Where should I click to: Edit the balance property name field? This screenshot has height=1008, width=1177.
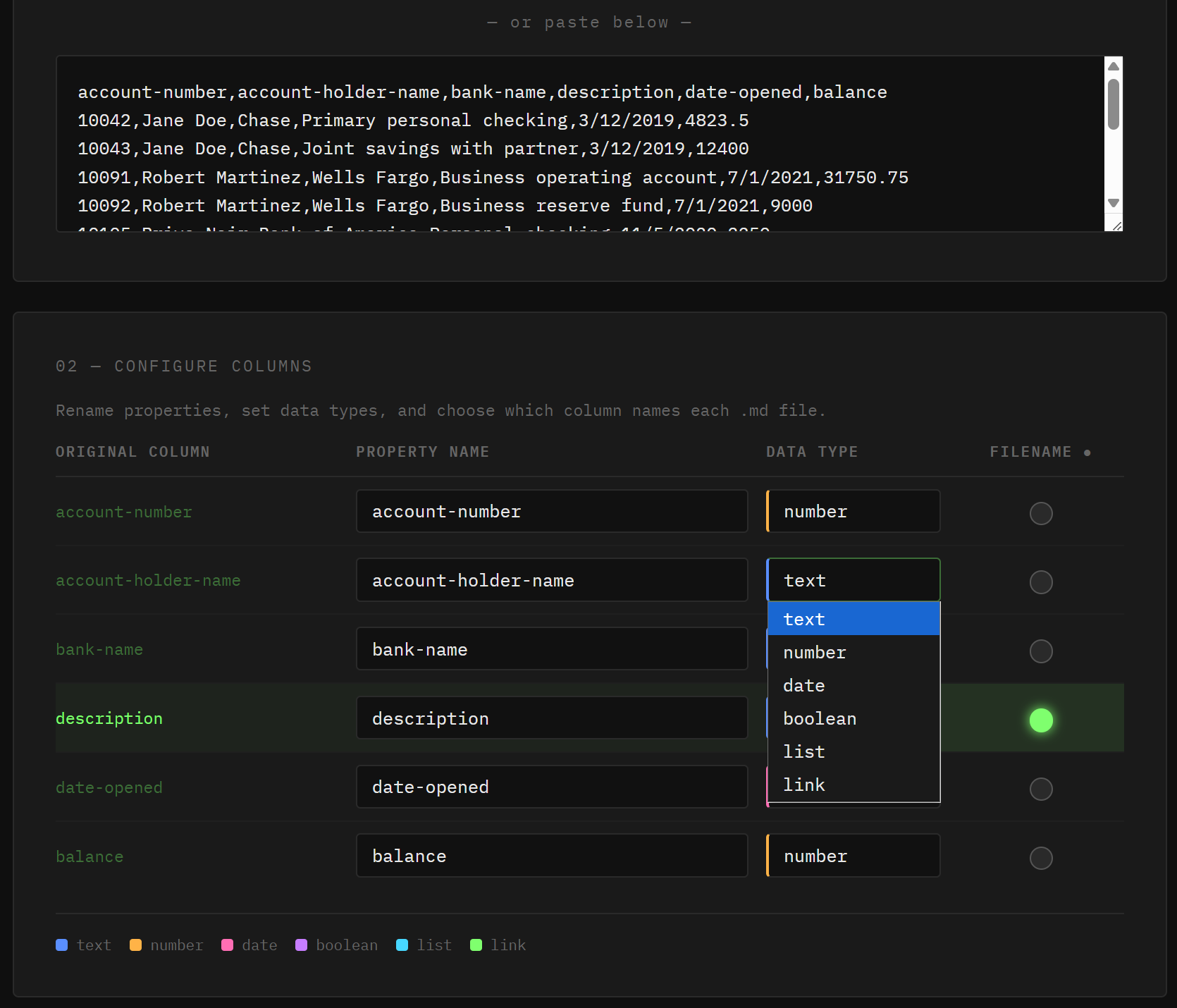(552, 856)
